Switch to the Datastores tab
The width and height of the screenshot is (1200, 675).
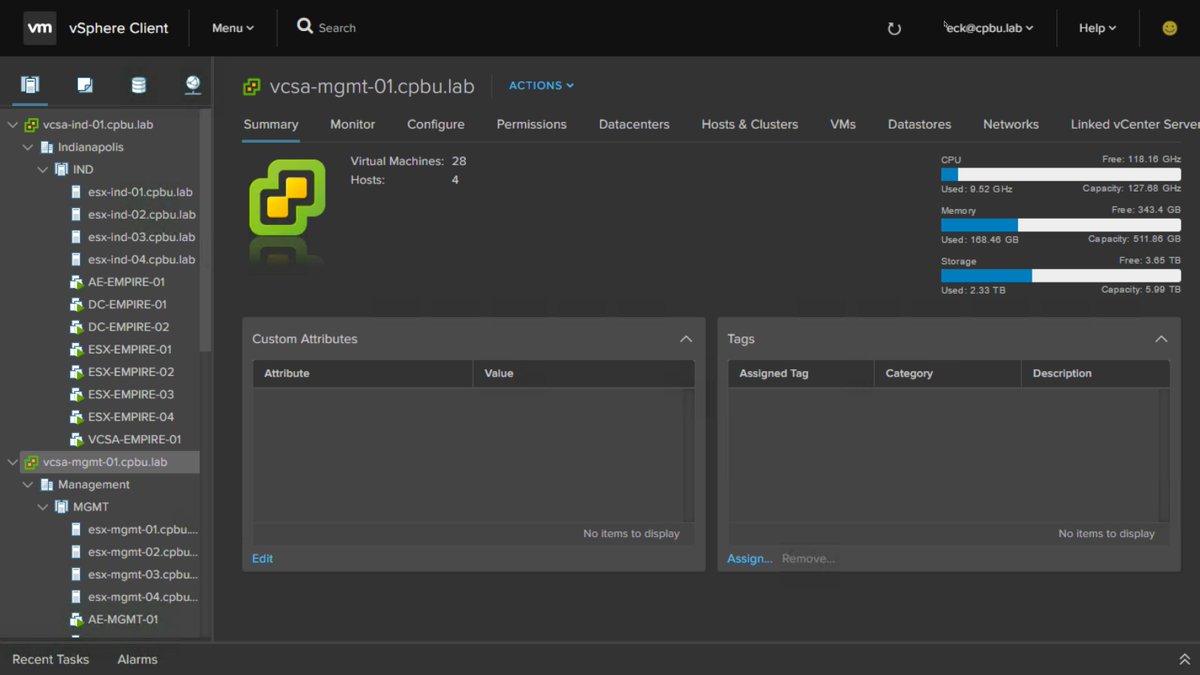[x=919, y=124]
